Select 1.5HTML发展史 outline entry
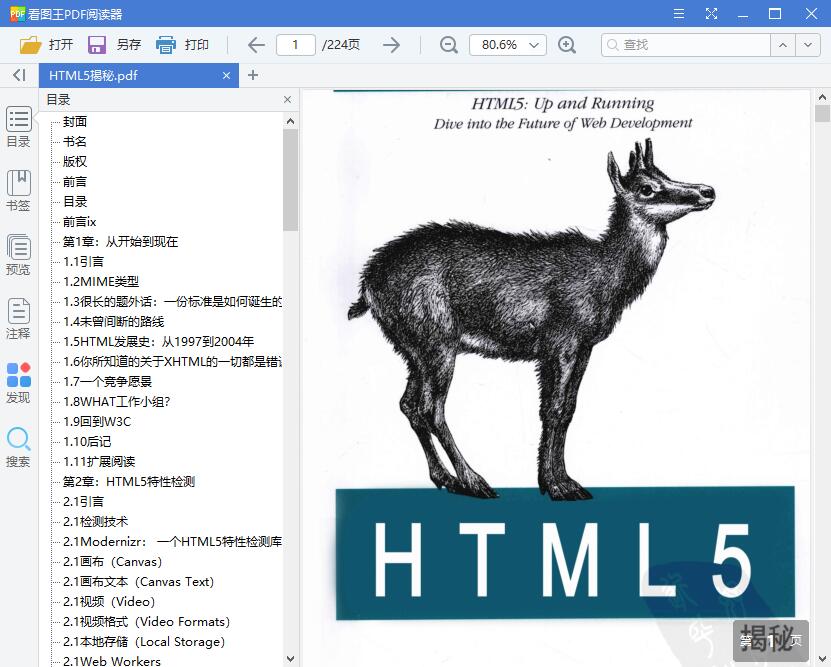 tap(158, 342)
